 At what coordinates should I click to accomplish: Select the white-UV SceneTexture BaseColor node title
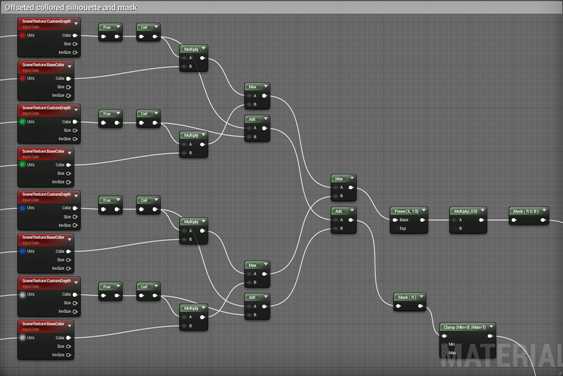tap(43, 324)
